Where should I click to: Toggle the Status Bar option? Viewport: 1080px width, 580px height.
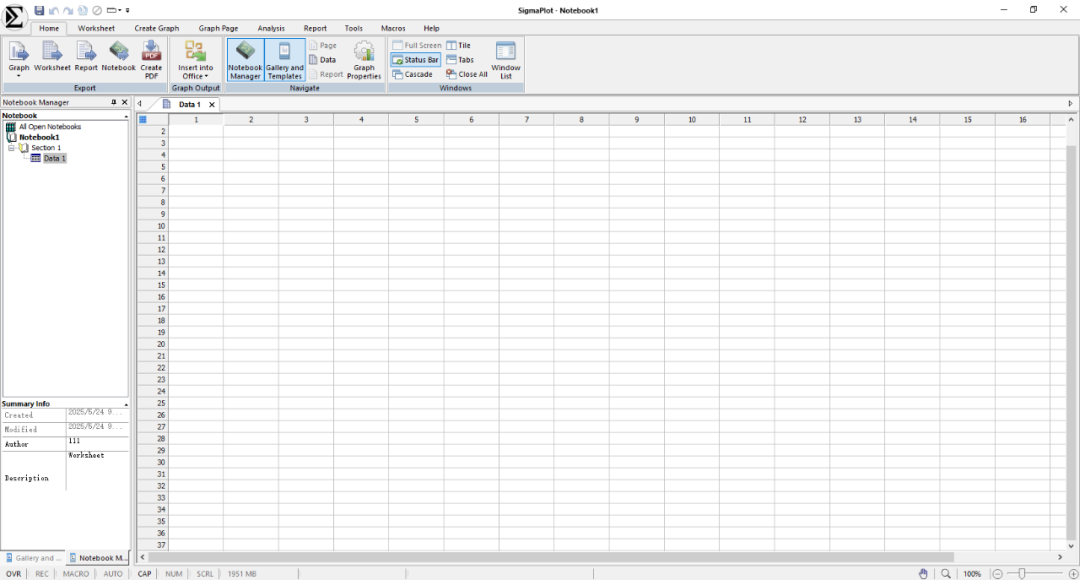(x=415, y=60)
